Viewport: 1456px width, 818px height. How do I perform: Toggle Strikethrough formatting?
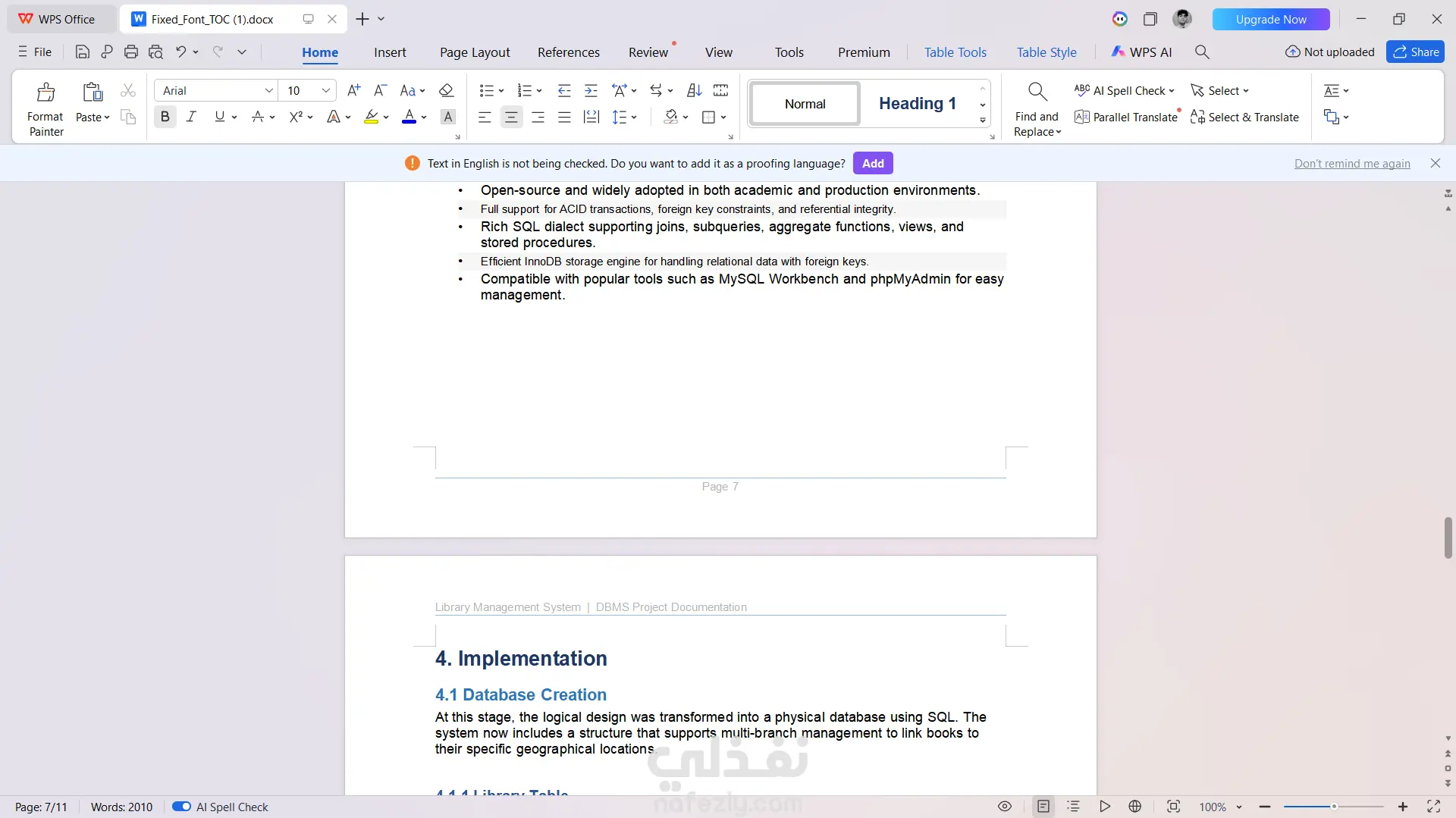click(x=258, y=117)
